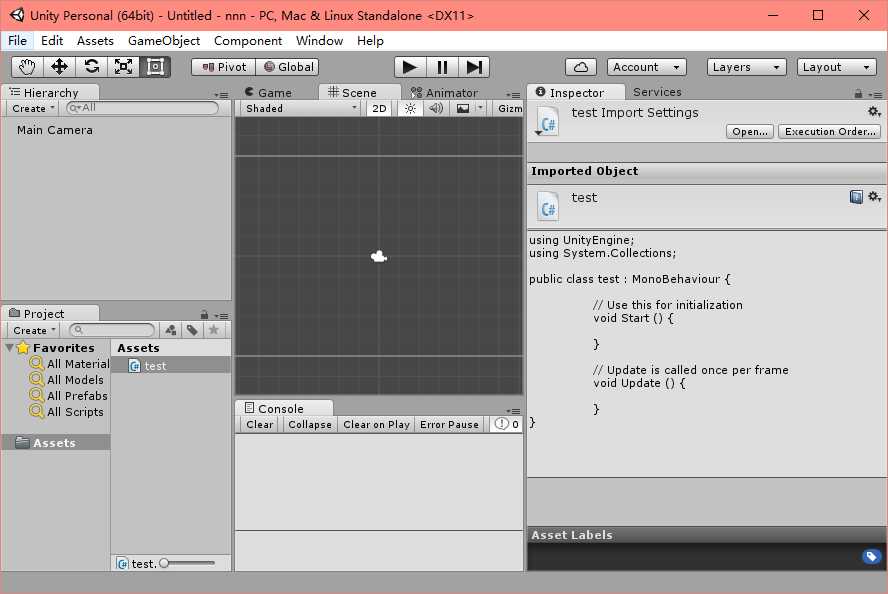Screen dimensions: 888x594
Task: Toggle Global handle rotation
Action: pyautogui.click(x=288, y=67)
